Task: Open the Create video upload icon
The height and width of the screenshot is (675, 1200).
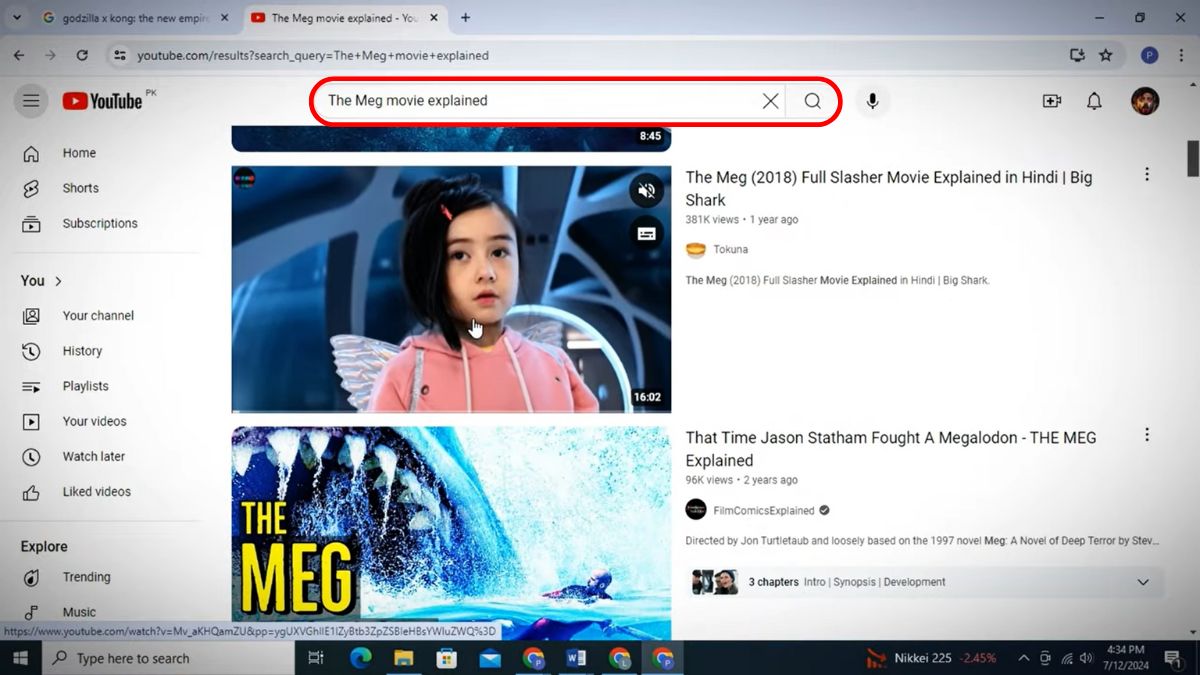Action: click(x=1051, y=100)
